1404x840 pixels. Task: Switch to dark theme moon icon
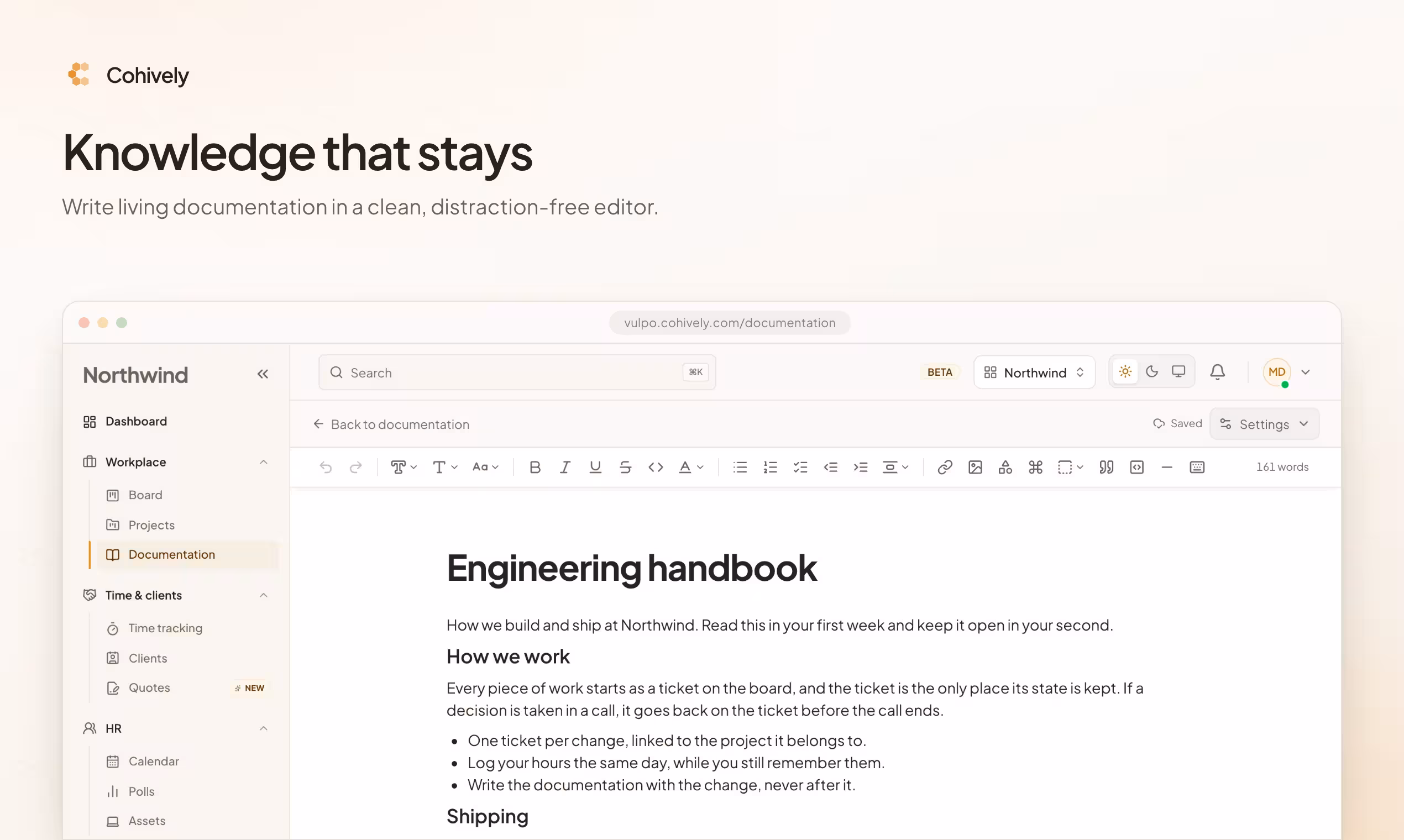(x=1151, y=371)
